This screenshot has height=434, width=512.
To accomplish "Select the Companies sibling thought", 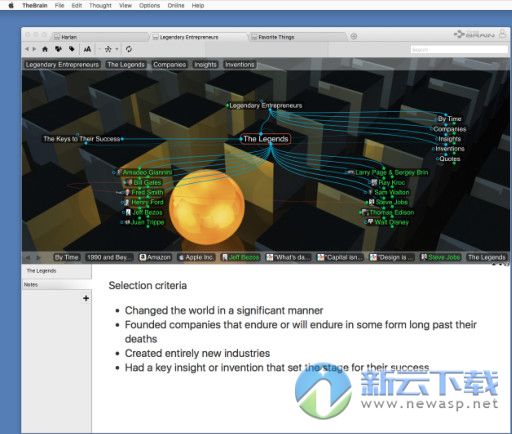I will (x=450, y=129).
